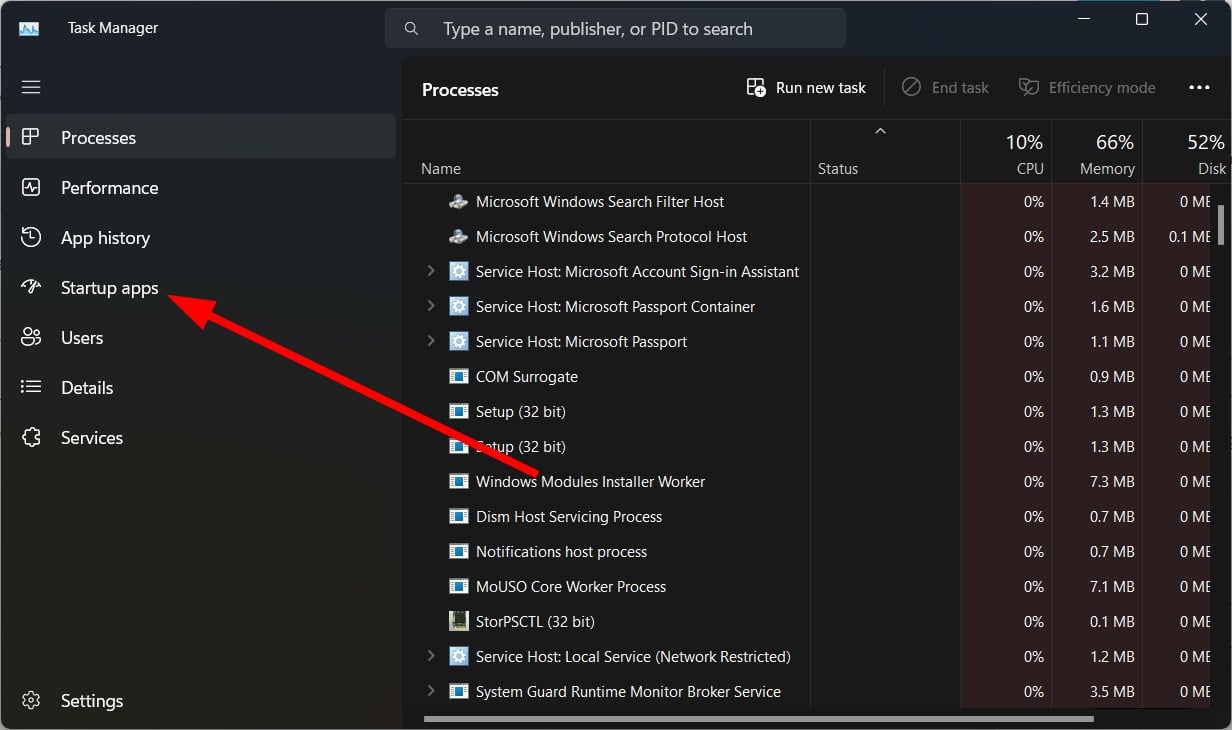1232x730 pixels.
Task: Click the Efficiency mode button
Action: coord(1086,88)
